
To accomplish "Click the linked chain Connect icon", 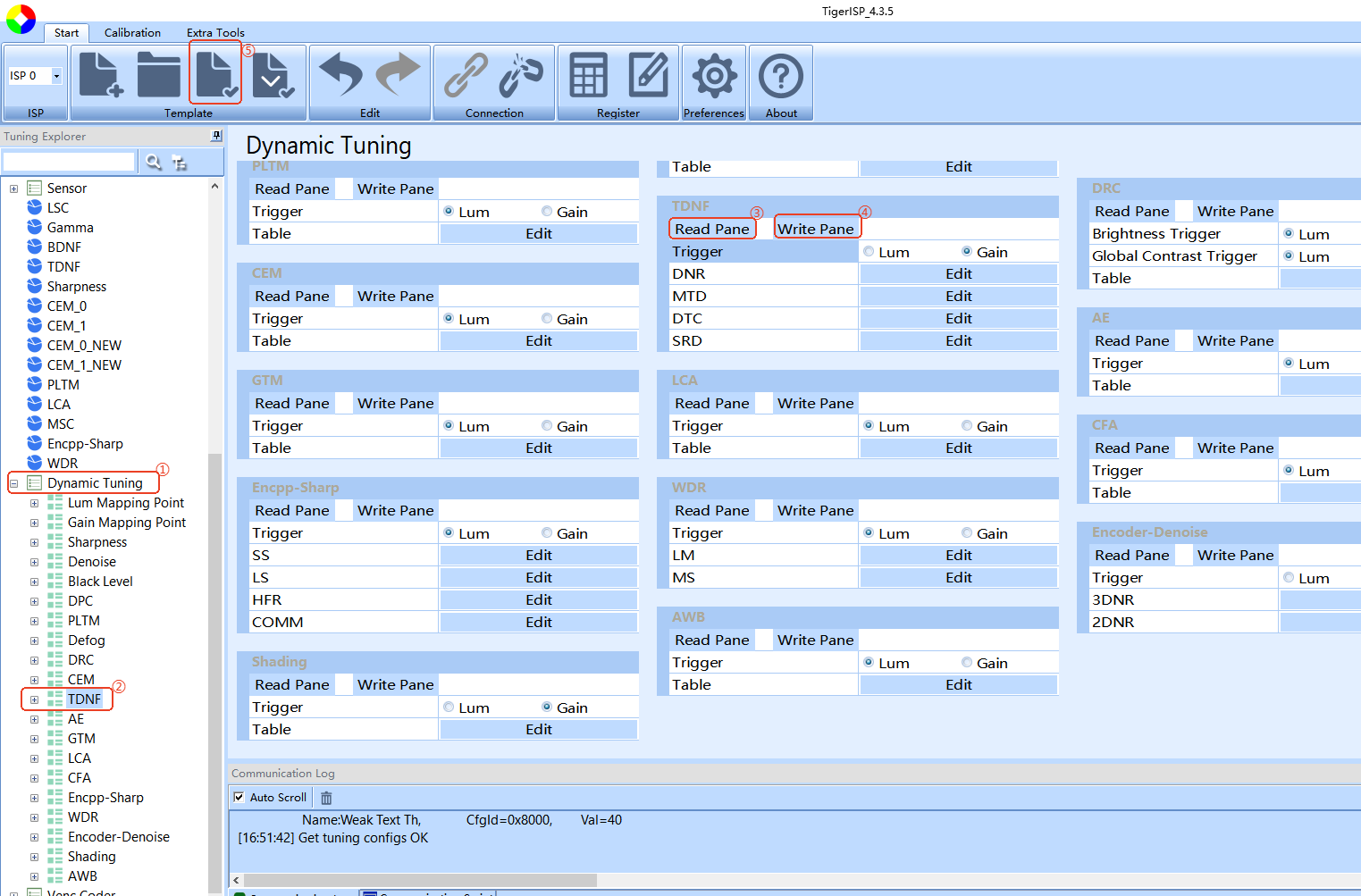I will point(466,74).
